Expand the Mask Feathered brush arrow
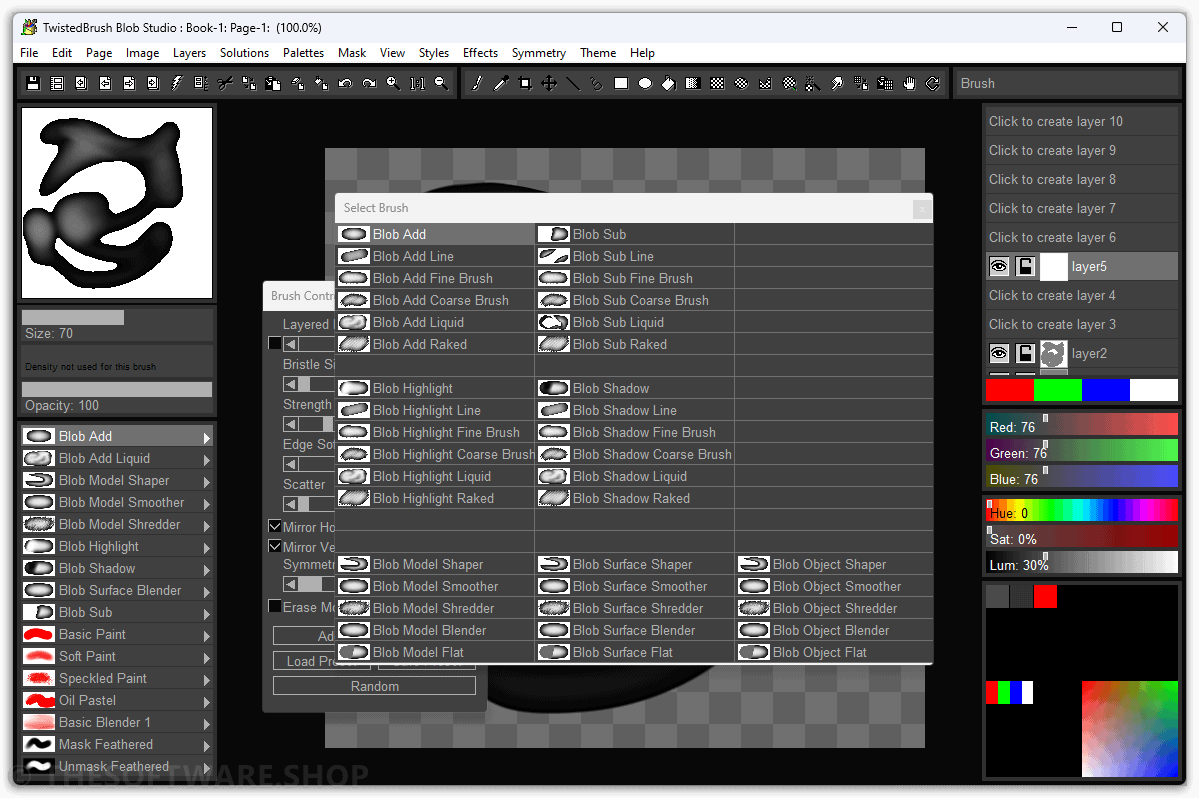Image resolution: width=1199 pixels, height=798 pixels. [206, 745]
